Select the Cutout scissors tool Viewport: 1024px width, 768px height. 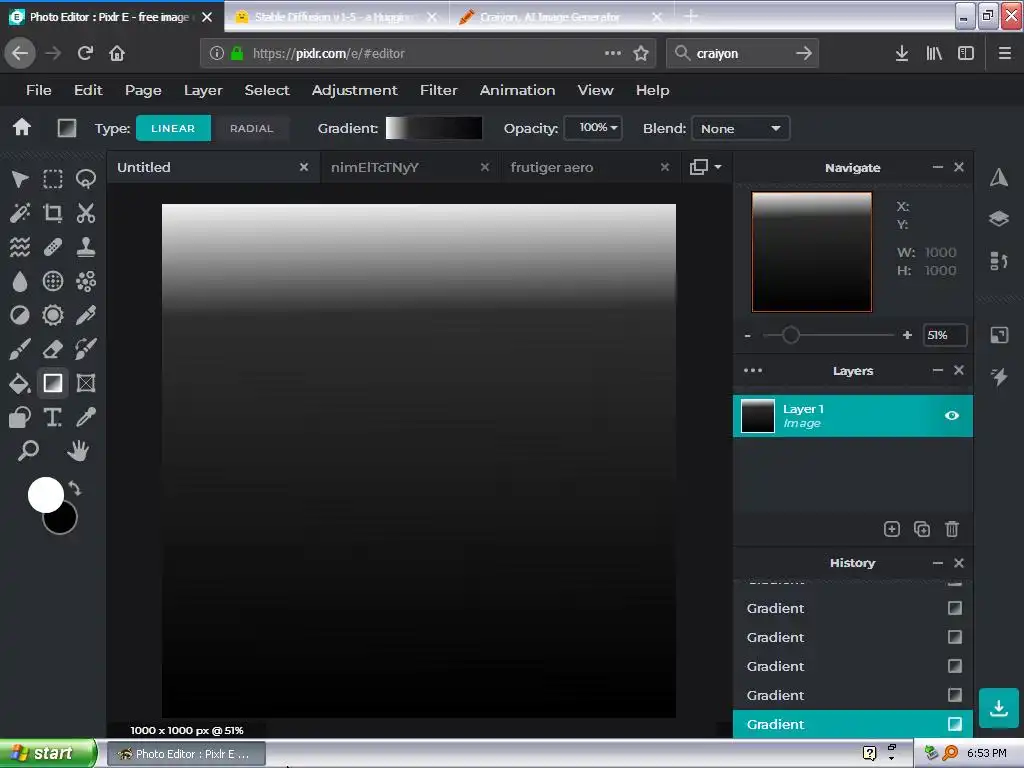coord(86,213)
